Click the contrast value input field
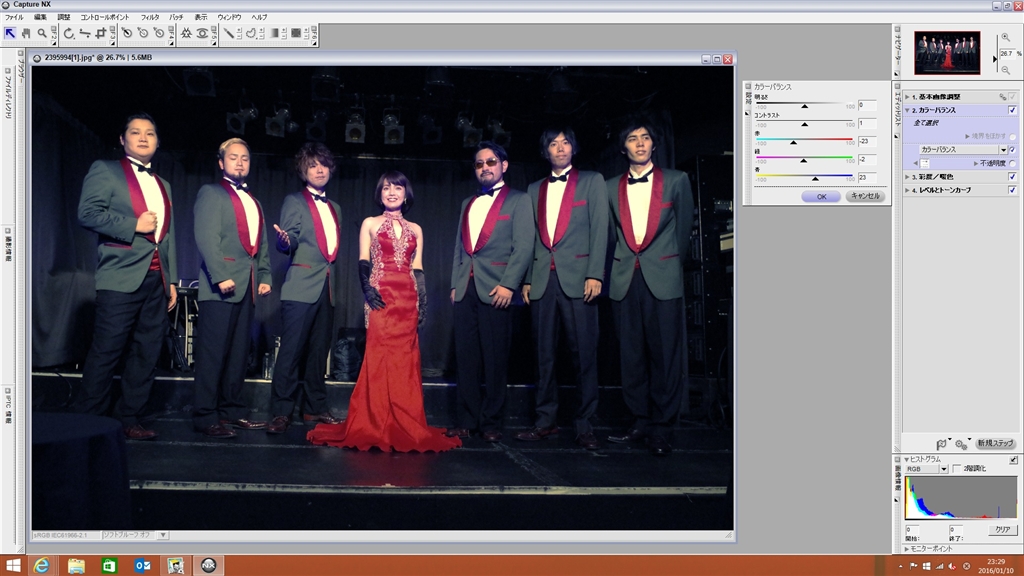The width and height of the screenshot is (1024, 576). [866, 123]
